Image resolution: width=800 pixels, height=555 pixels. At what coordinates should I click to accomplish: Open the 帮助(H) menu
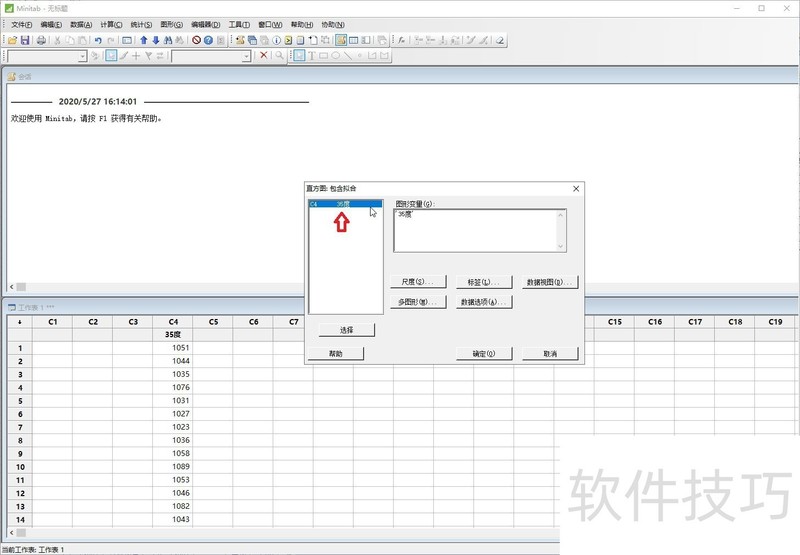click(x=302, y=24)
